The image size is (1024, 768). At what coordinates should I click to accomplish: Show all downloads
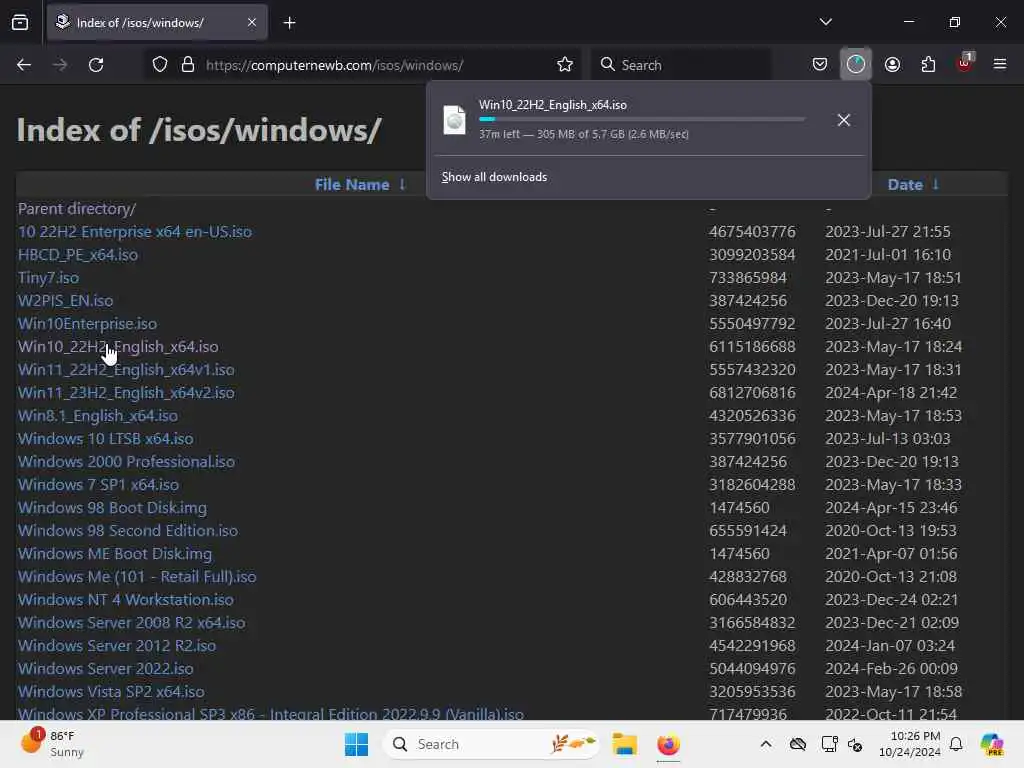[494, 177]
